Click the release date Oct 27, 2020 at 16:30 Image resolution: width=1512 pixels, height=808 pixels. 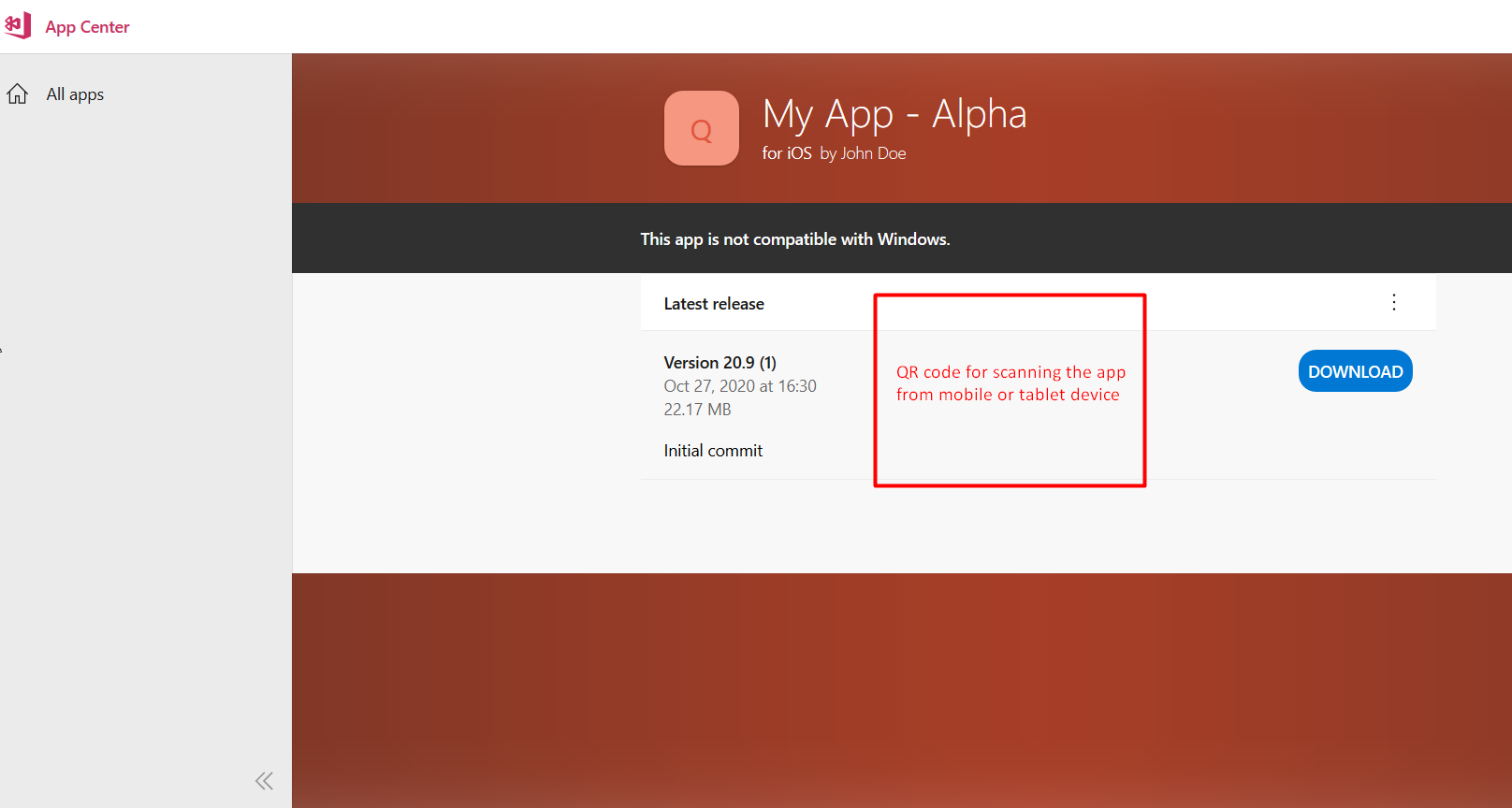coord(740,386)
